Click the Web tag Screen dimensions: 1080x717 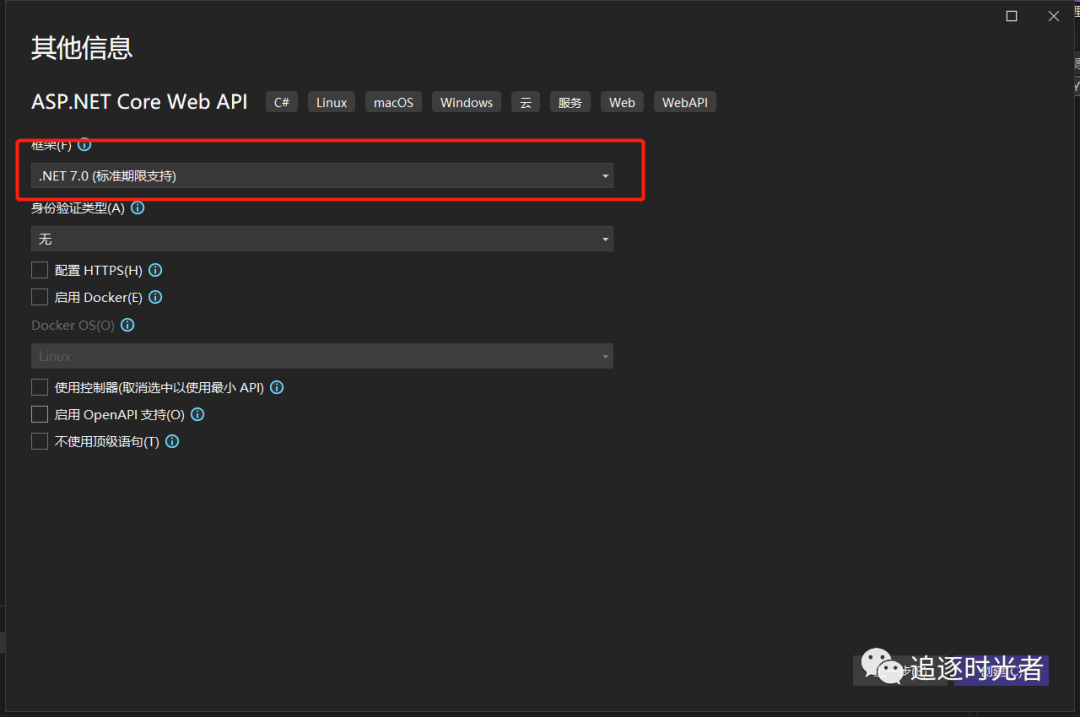click(622, 102)
